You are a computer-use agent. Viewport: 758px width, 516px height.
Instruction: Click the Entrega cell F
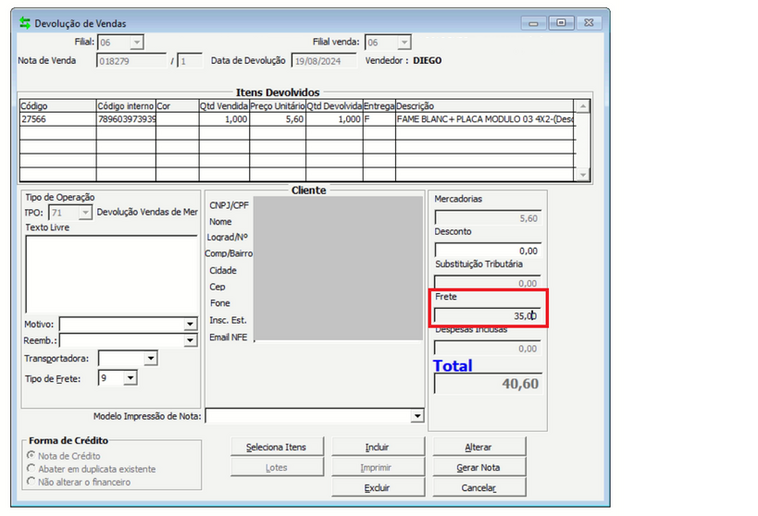(379, 119)
